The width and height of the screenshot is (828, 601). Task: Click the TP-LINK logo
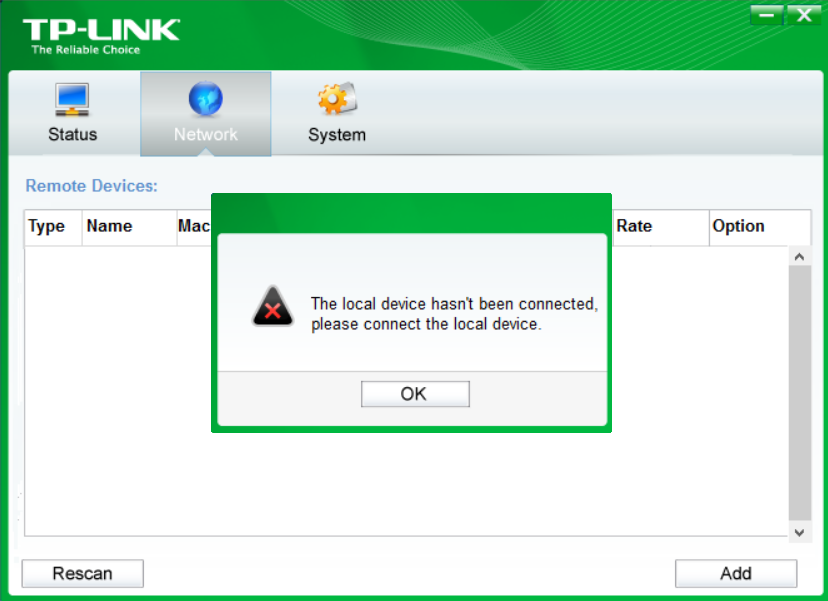click(101, 36)
